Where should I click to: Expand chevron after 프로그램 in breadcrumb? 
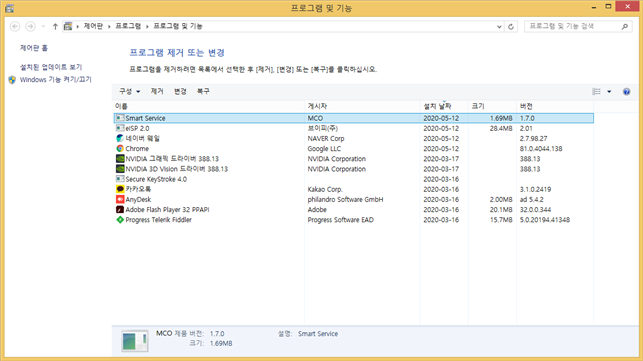pos(147,27)
